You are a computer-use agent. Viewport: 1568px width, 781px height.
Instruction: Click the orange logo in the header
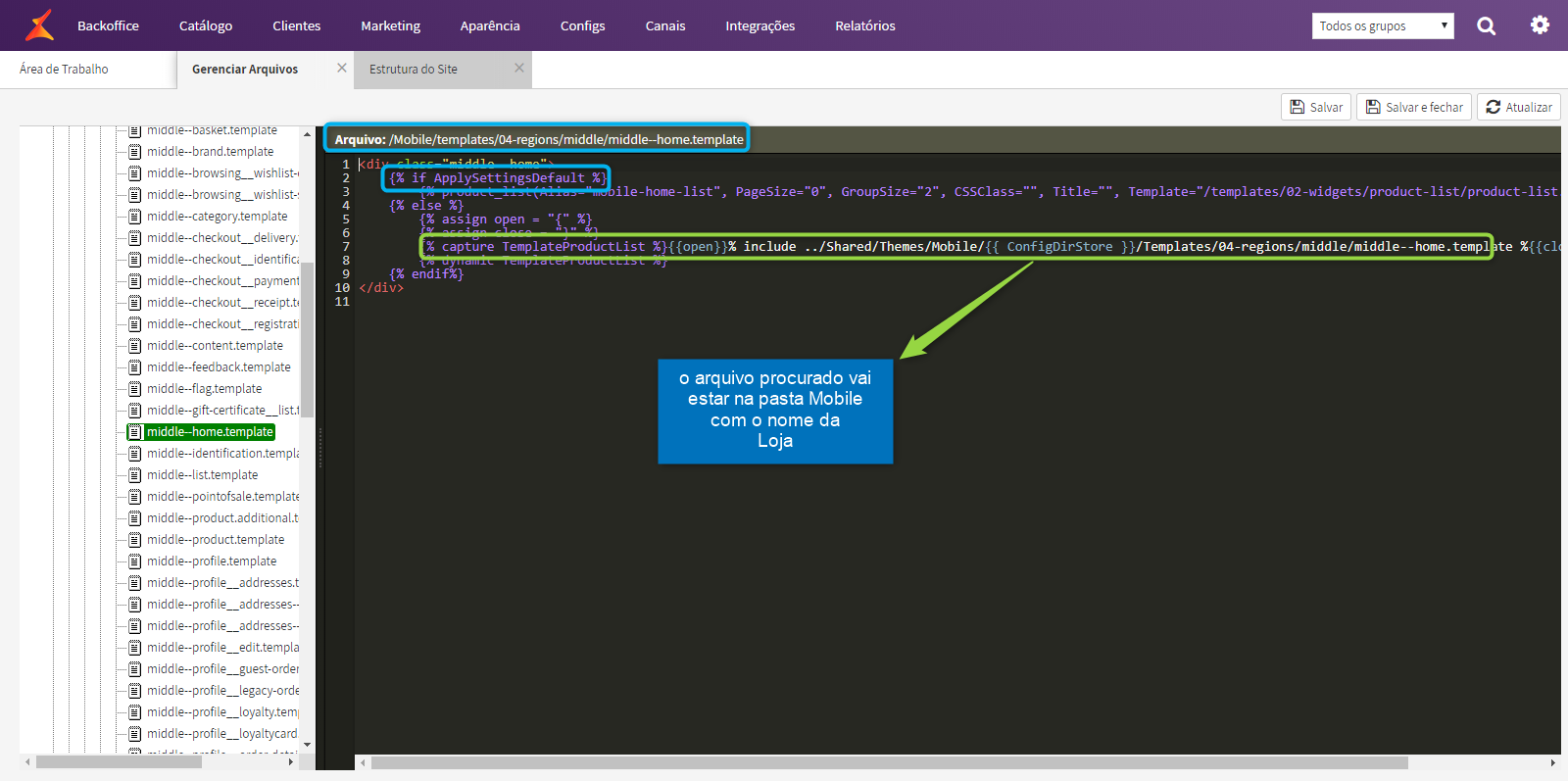tap(39, 25)
